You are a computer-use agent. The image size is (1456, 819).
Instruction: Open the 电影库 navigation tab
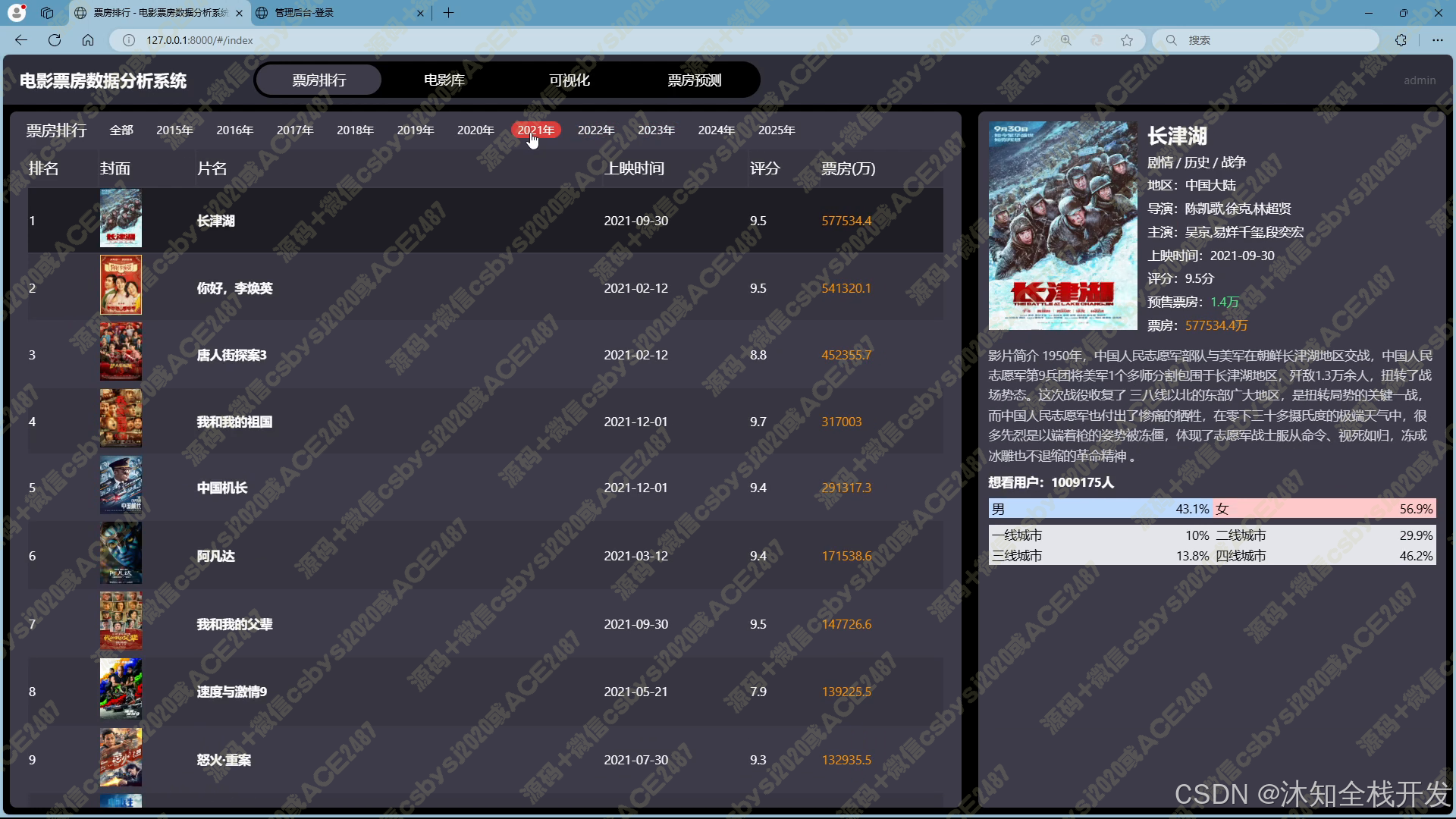click(444, 80)
